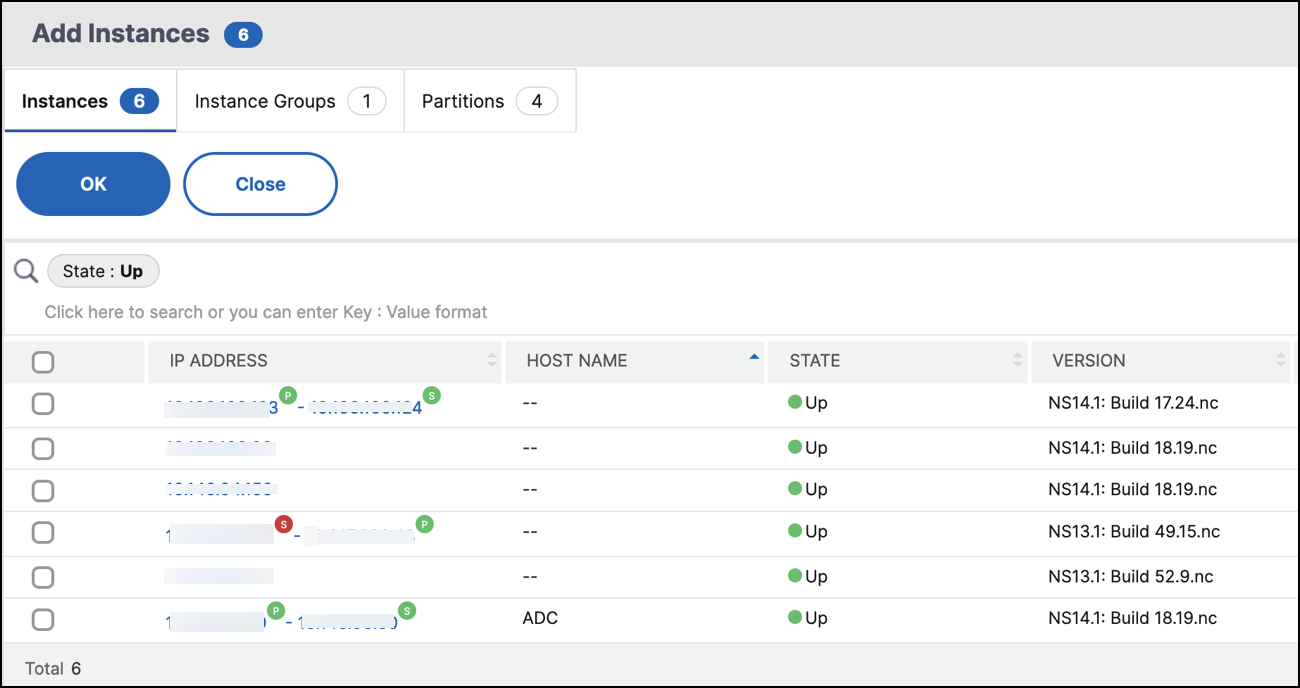1300x688 pixels.
Task: Open the Instance Groups tab
Action: pos(290,101)
